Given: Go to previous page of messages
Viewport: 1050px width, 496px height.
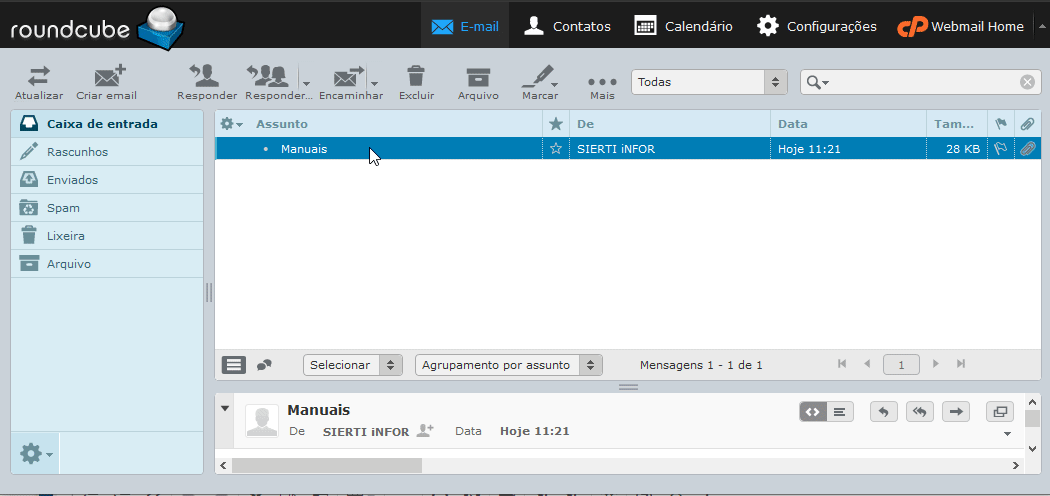Looking at the screenshot, I should 867,363.
